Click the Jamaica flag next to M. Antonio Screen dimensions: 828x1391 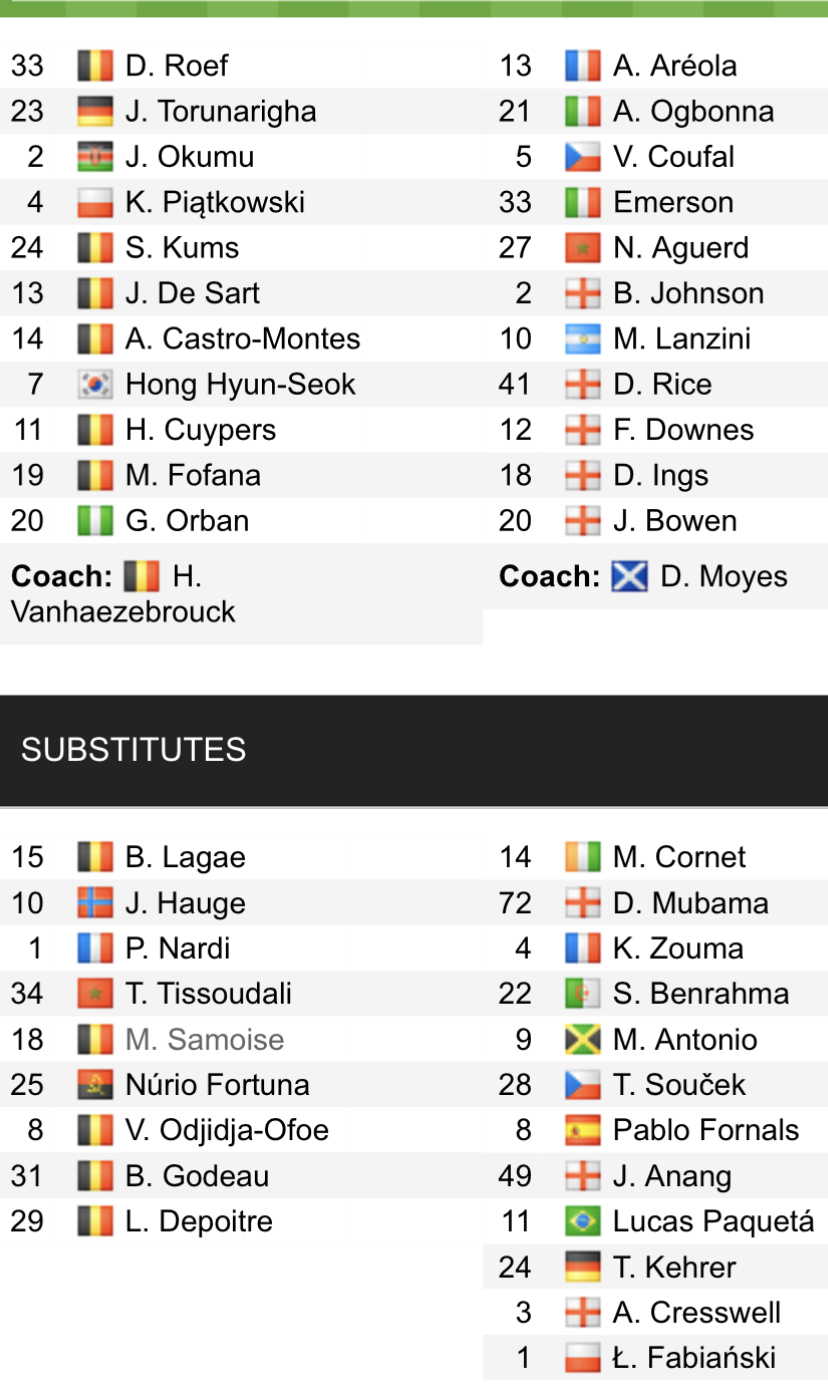click(583, 1040)
